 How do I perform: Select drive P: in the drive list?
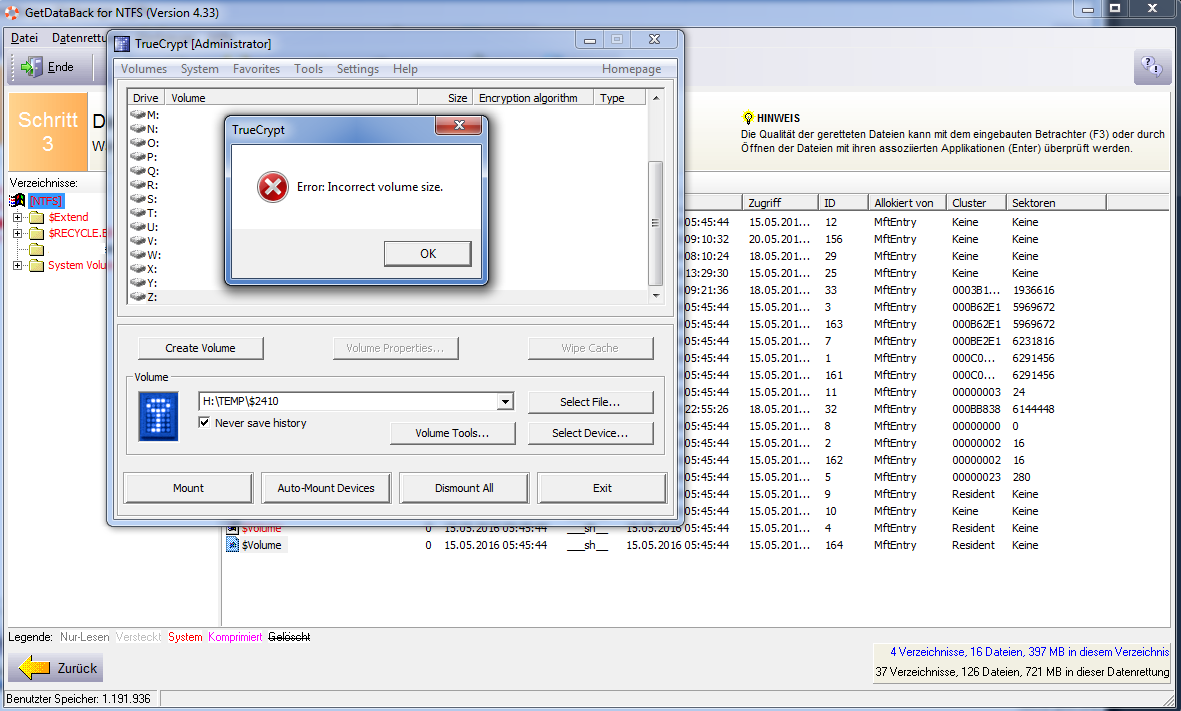(x=145, y=157)
